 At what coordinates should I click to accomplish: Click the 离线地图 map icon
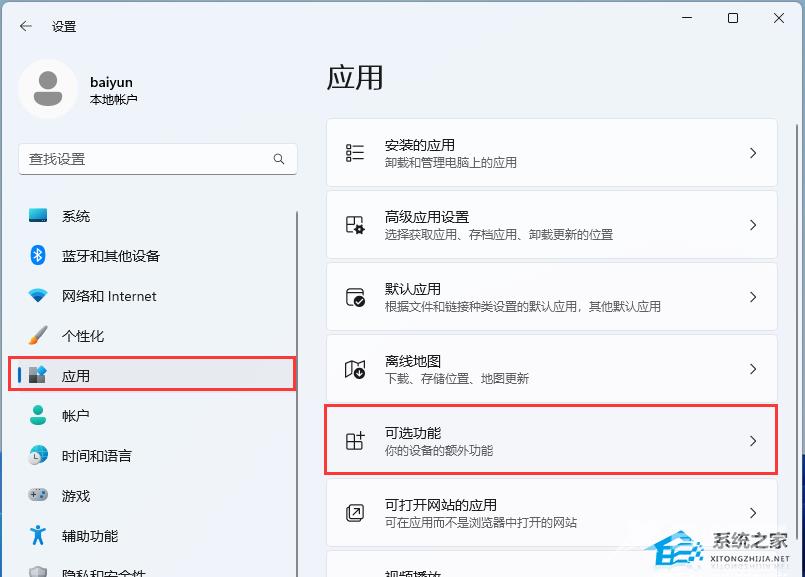click(355, 369)
